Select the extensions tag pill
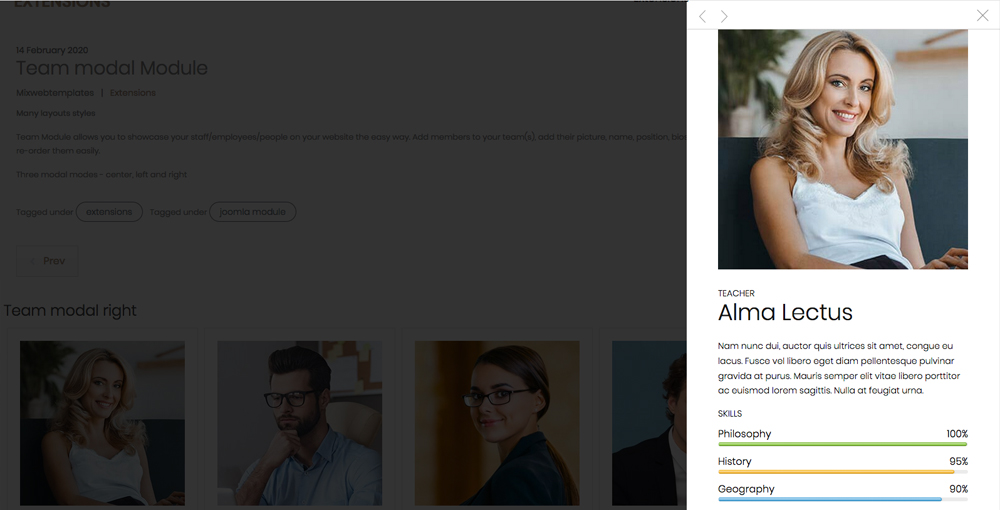Screen dimensions: 1000x510 (109, 212)
